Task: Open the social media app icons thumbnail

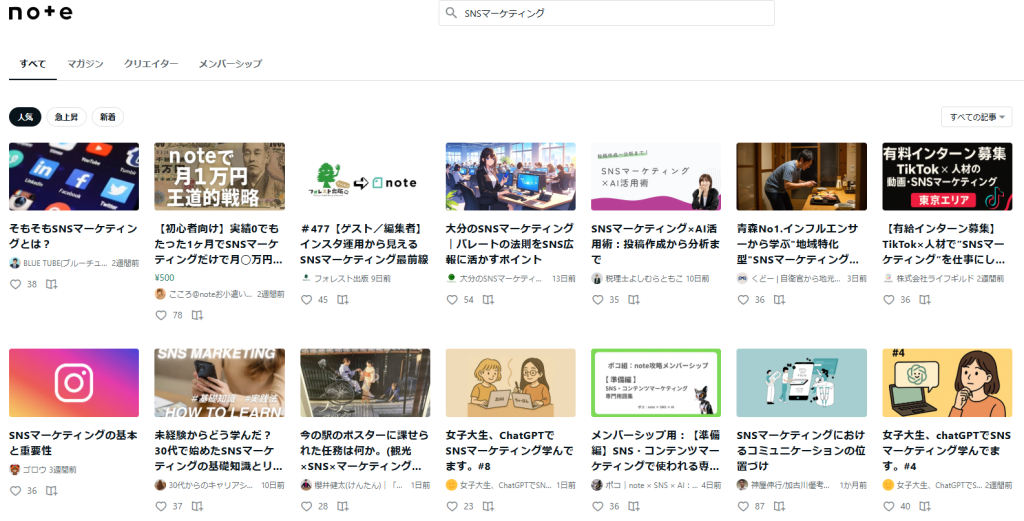Action: (74, 176)
